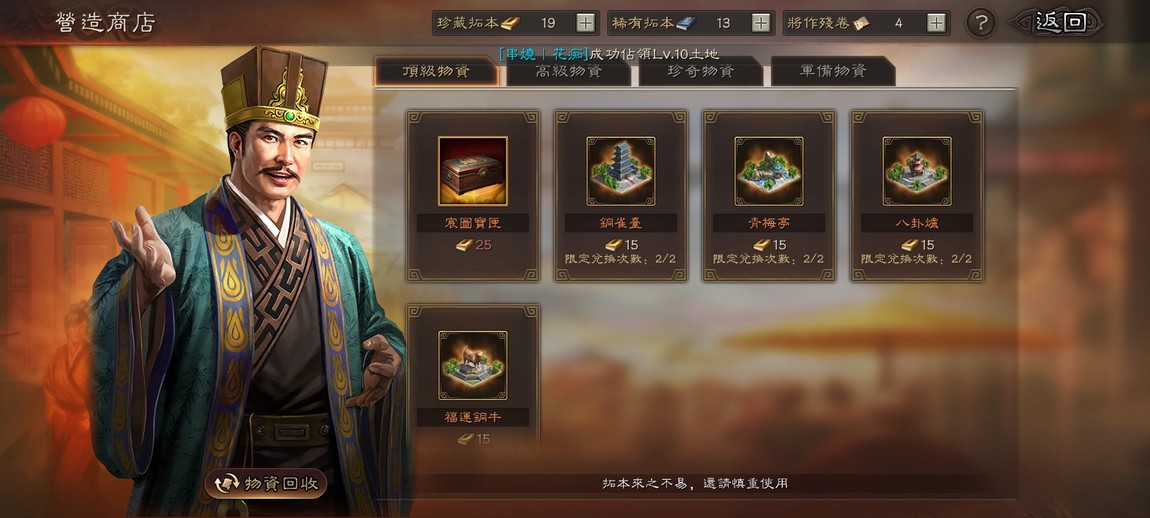Screen dimensions: 1150x518
Task: Click the 將作殘卷 scroll currency icon
Action: point(860,23)
